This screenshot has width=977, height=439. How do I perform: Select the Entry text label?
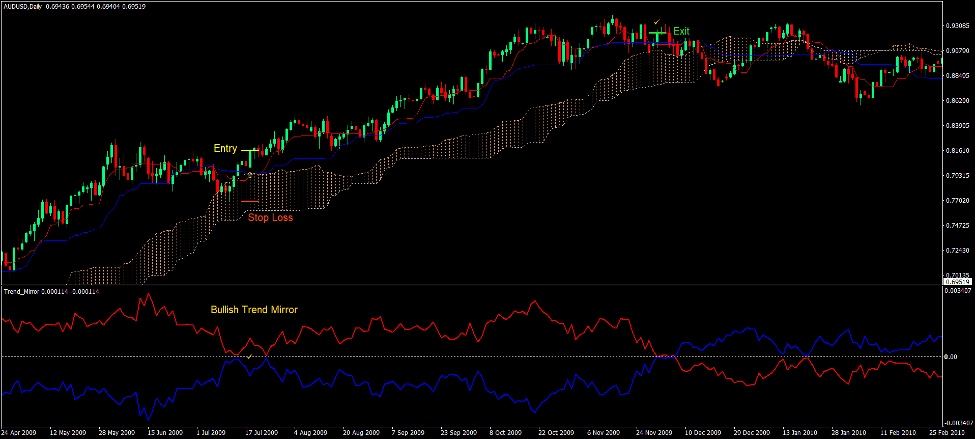tap(225, 148)
